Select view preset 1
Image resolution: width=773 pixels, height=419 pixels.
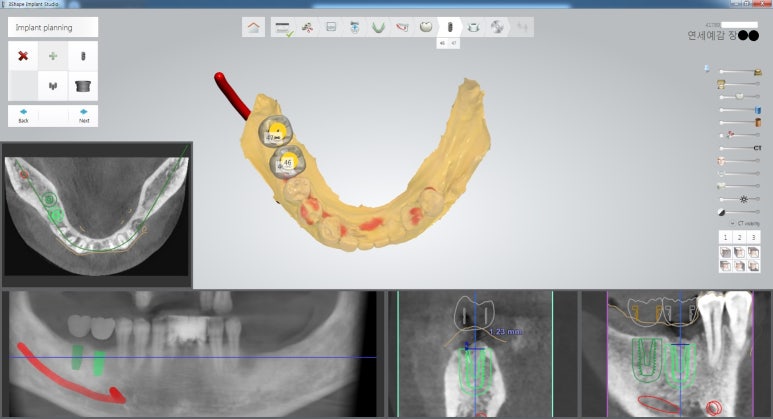(x=726, y=237)
